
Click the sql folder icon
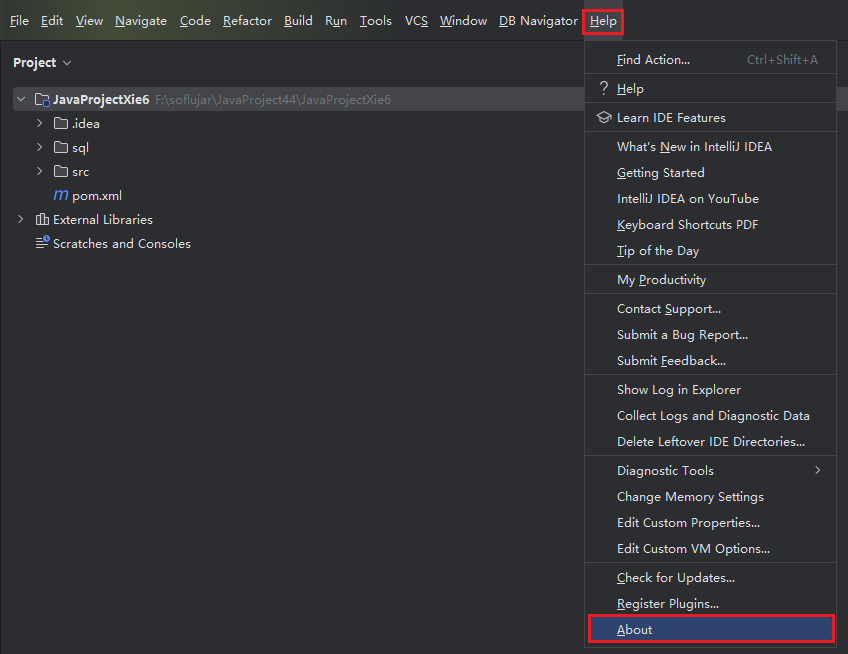(x=61, y=147)
